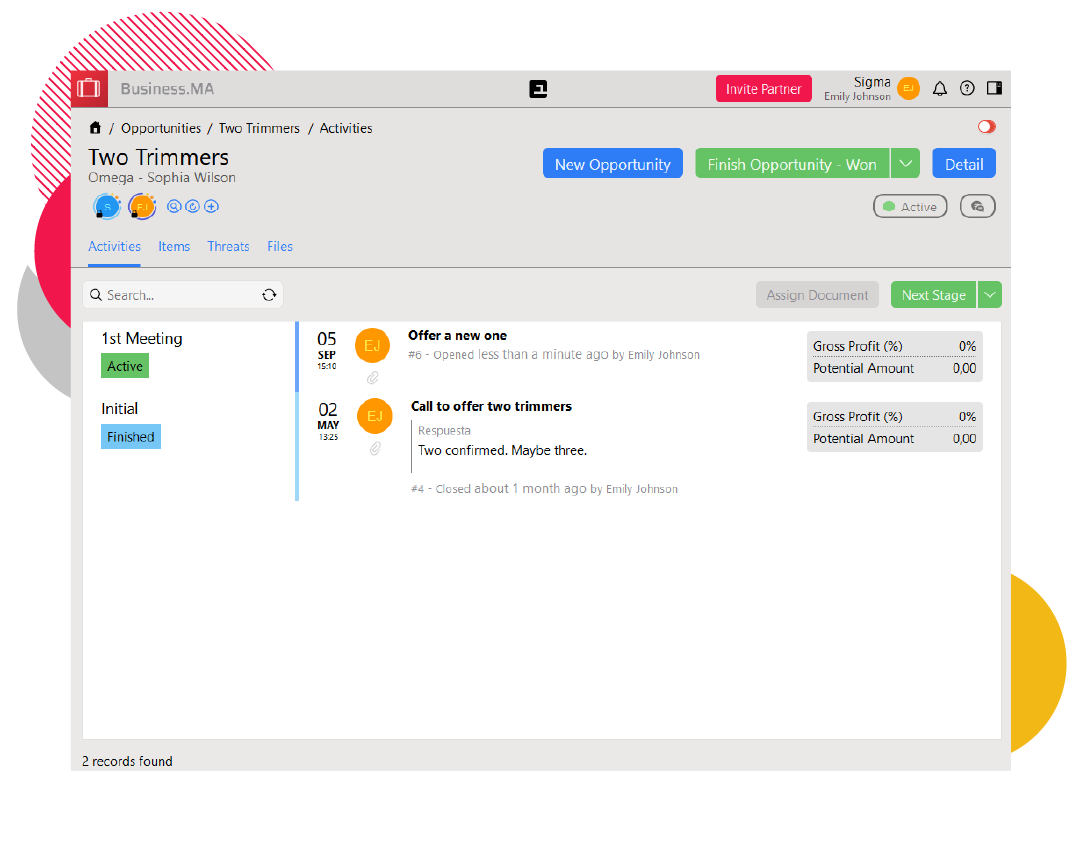This screenshot has width=1081, height=841.
Task: Open the notifications bell
Action: (940, 89)
